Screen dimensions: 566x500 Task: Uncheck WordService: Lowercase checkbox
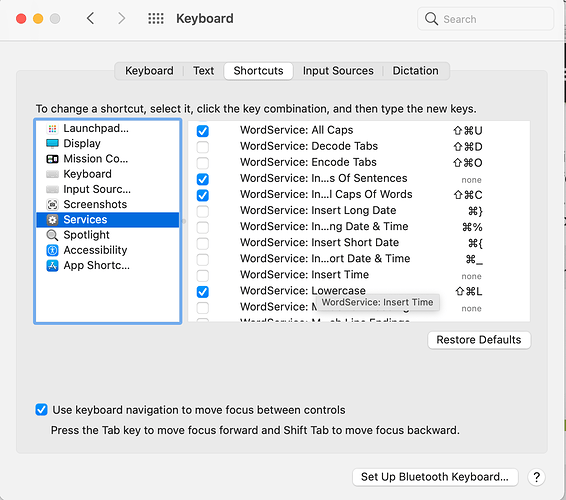pyautogui.click(x=203, y=292)
